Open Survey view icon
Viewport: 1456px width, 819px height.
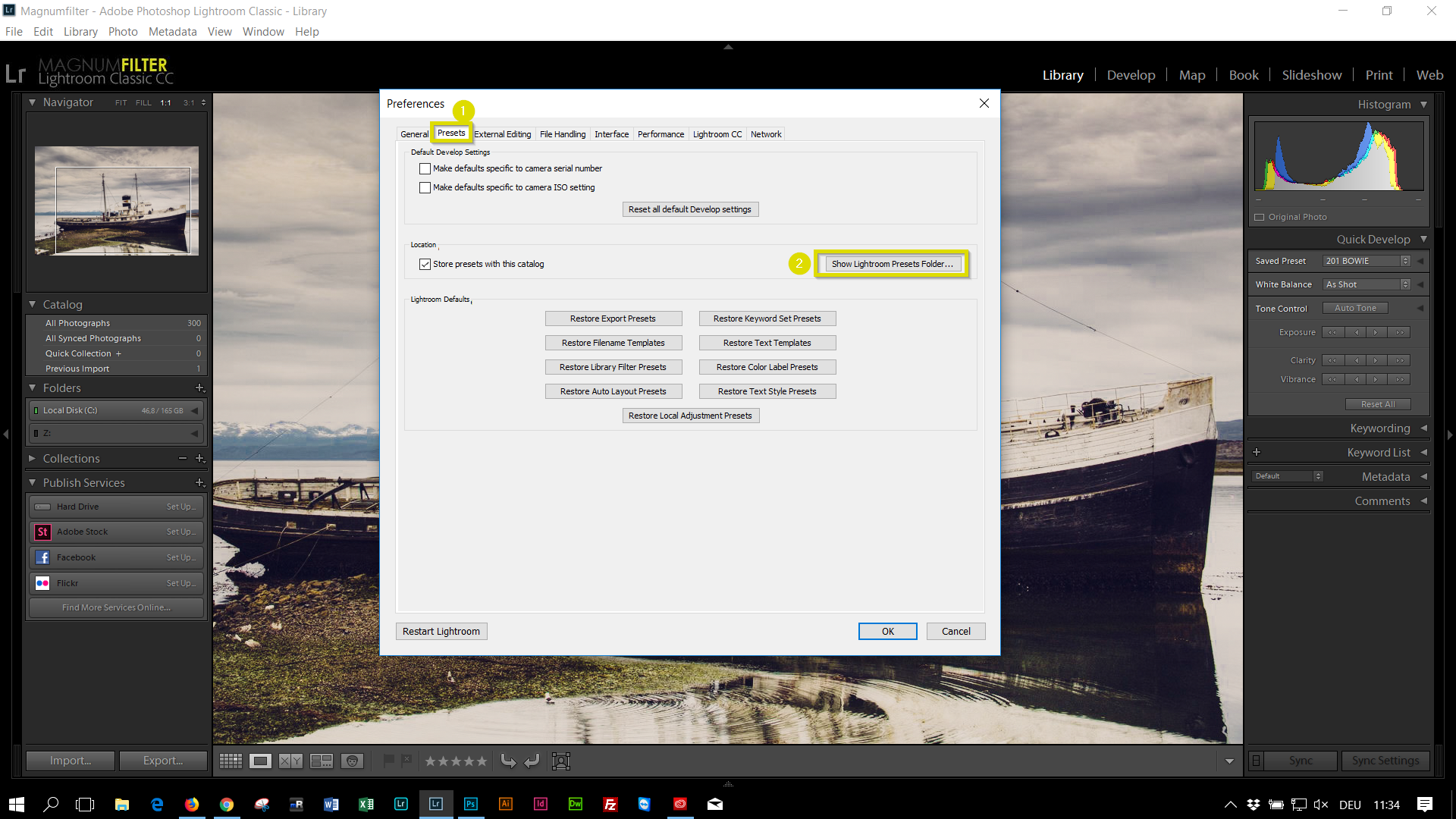click(x=322, y=761)
